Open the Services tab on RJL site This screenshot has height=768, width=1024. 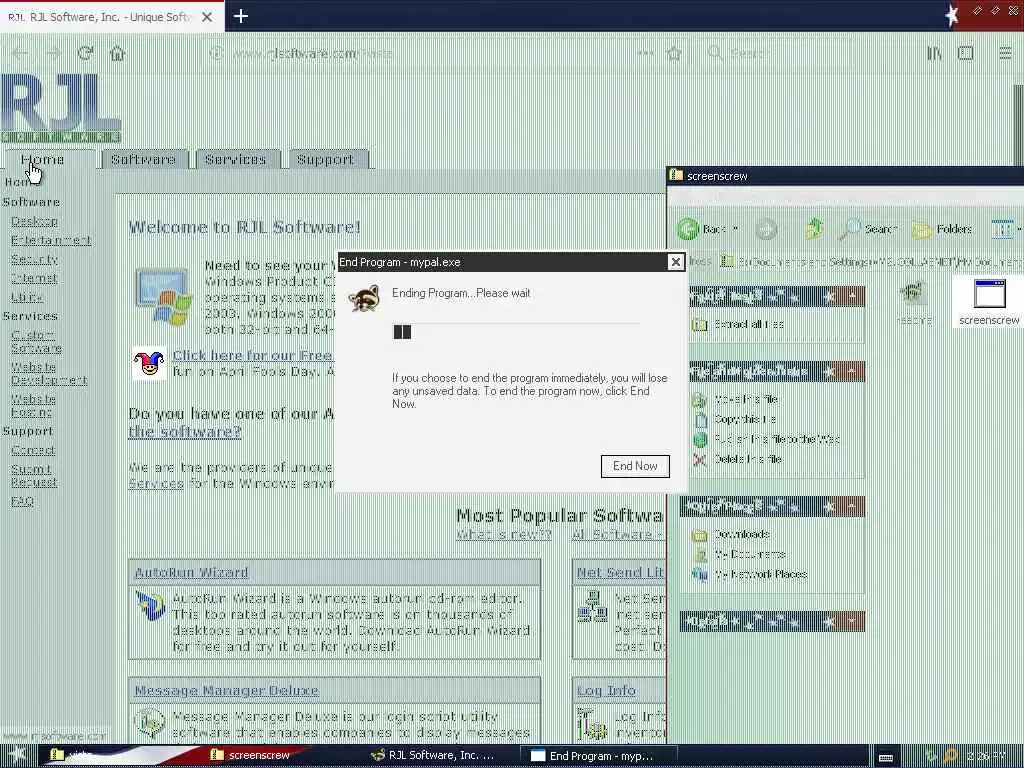[x=236, y=159]
